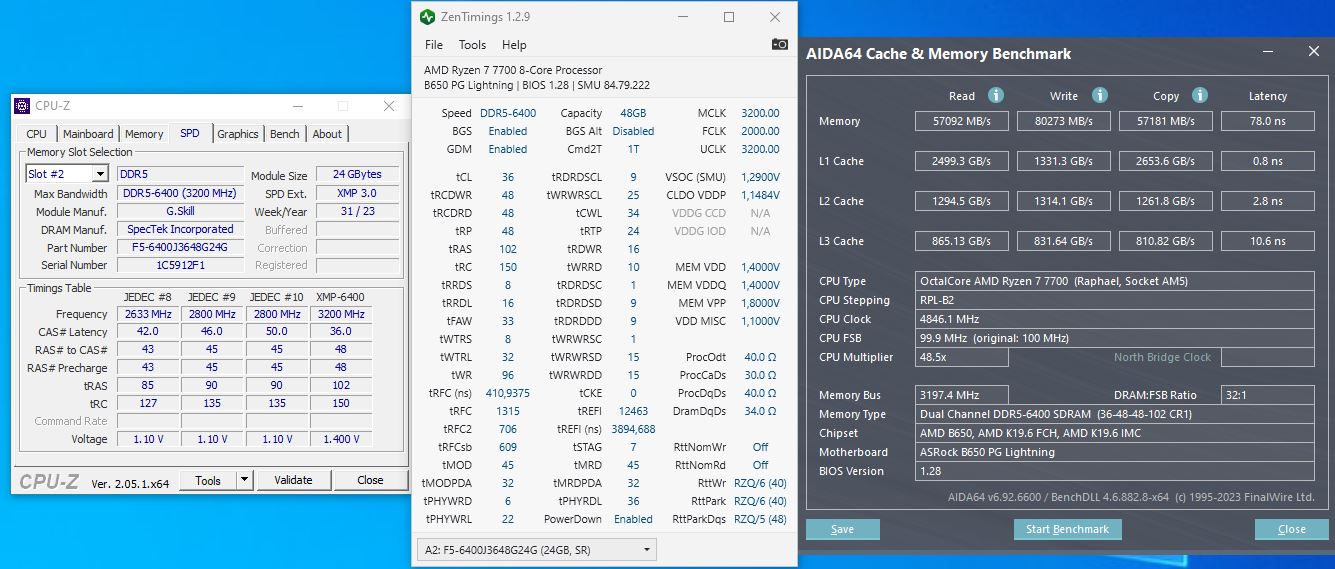Click the L3 Cache Write 831.64 GB/s field
1335x569 pixels.
coord(1064,241)
